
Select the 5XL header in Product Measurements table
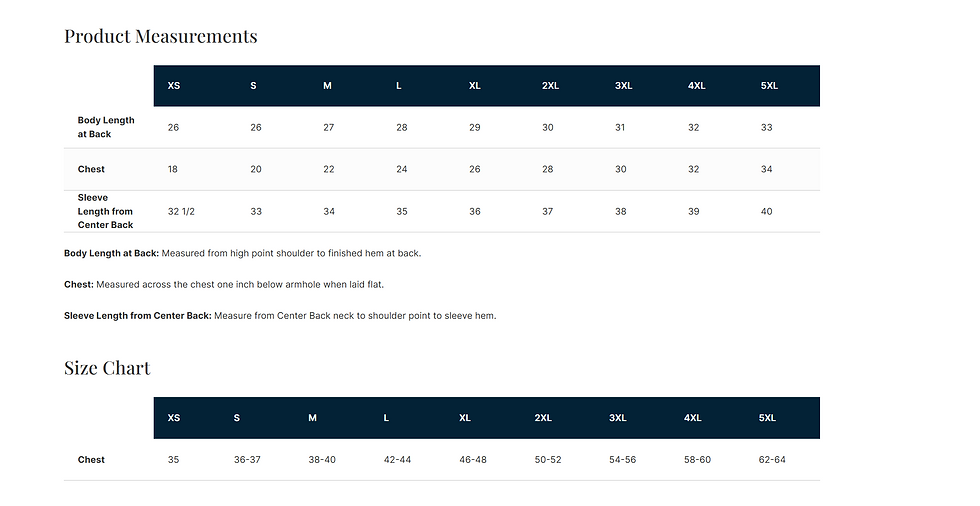point(769,86)
